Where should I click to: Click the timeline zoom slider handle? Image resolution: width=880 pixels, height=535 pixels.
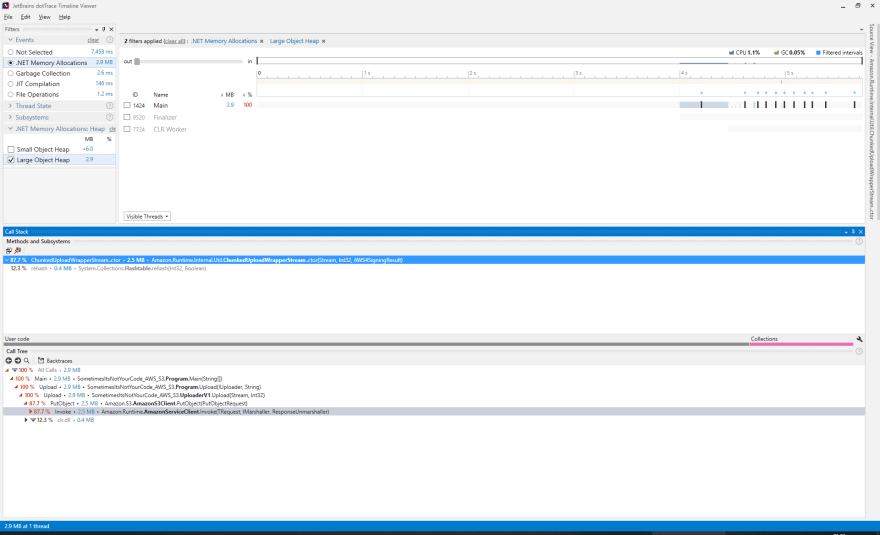137,61
